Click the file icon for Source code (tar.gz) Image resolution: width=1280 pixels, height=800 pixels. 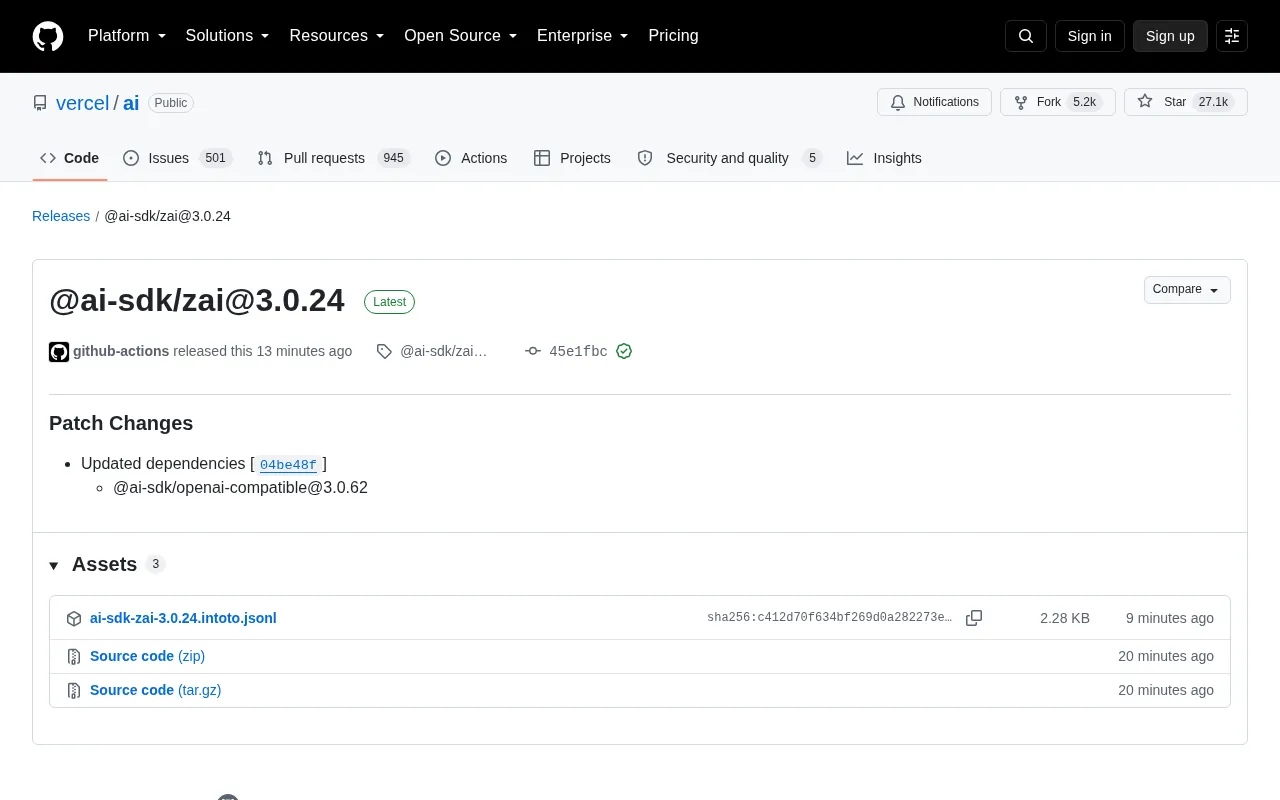point(74,690)
